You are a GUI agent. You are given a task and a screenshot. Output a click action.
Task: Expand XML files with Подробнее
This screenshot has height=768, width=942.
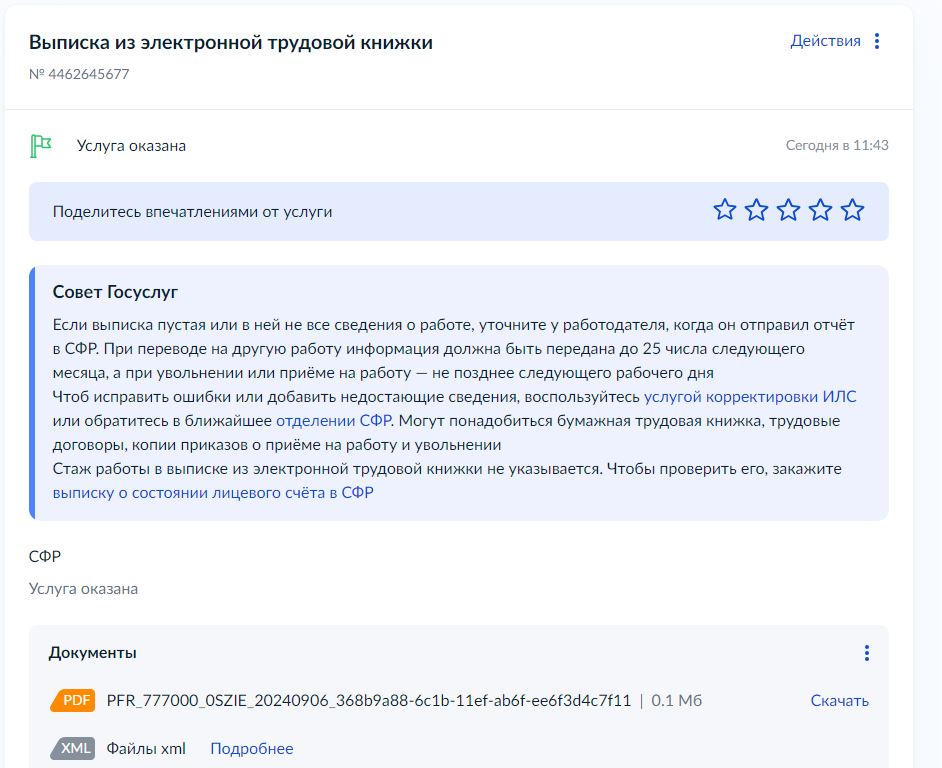click(252, 748)
